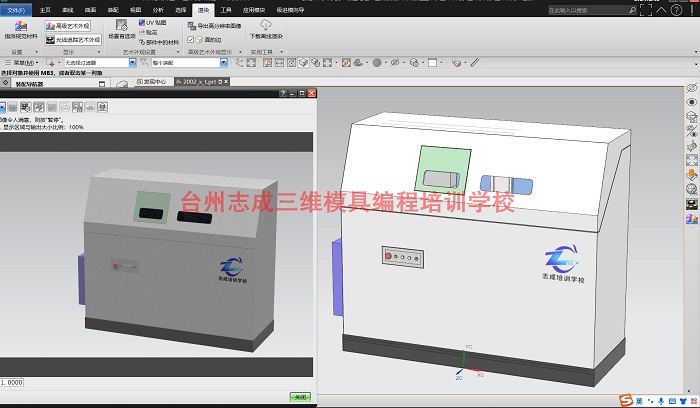
Task: Expand the 艺术外观设置 group arrow
Action: pos(178,52)
